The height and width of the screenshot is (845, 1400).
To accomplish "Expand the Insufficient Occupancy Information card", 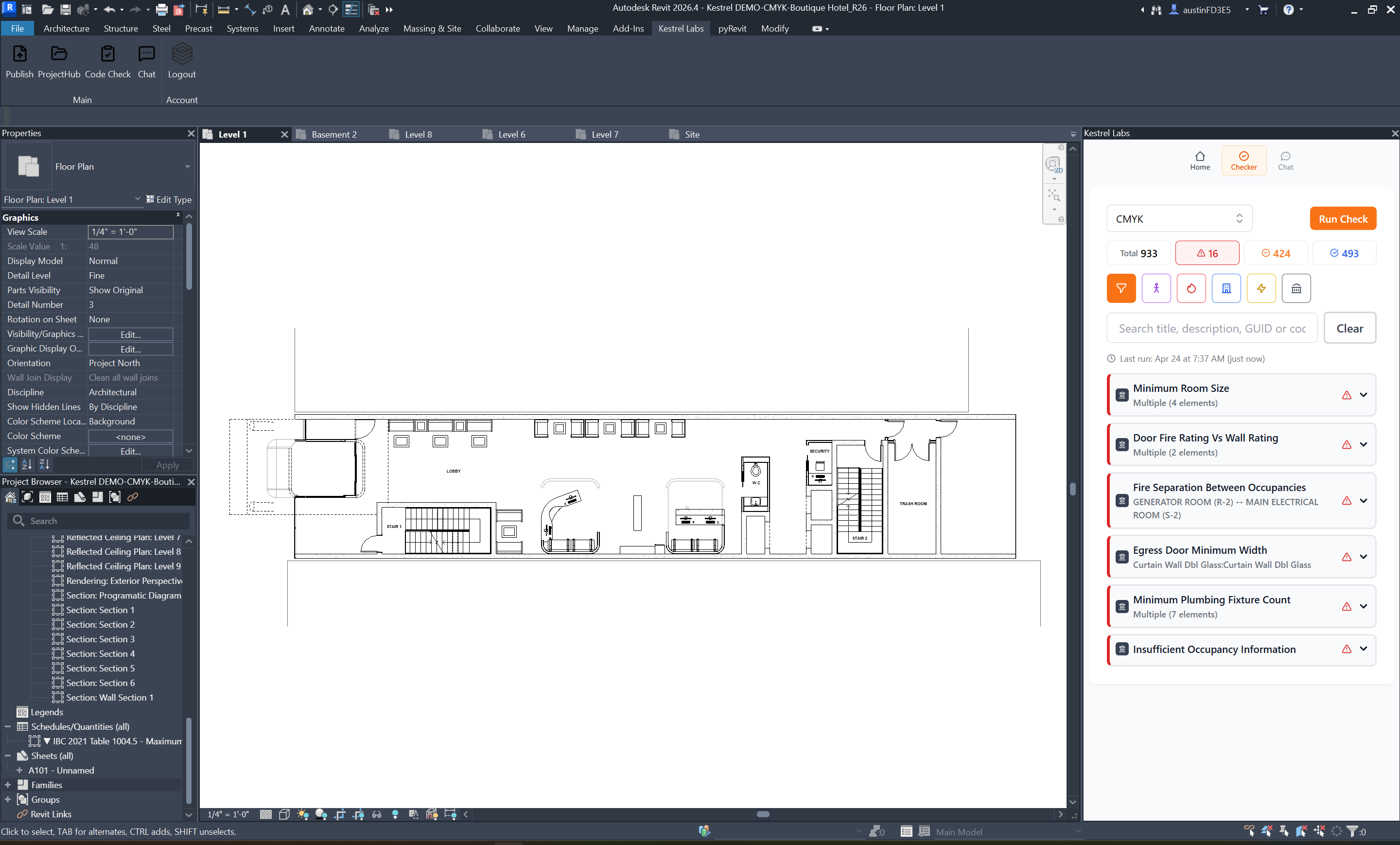I will point(1363,649).
